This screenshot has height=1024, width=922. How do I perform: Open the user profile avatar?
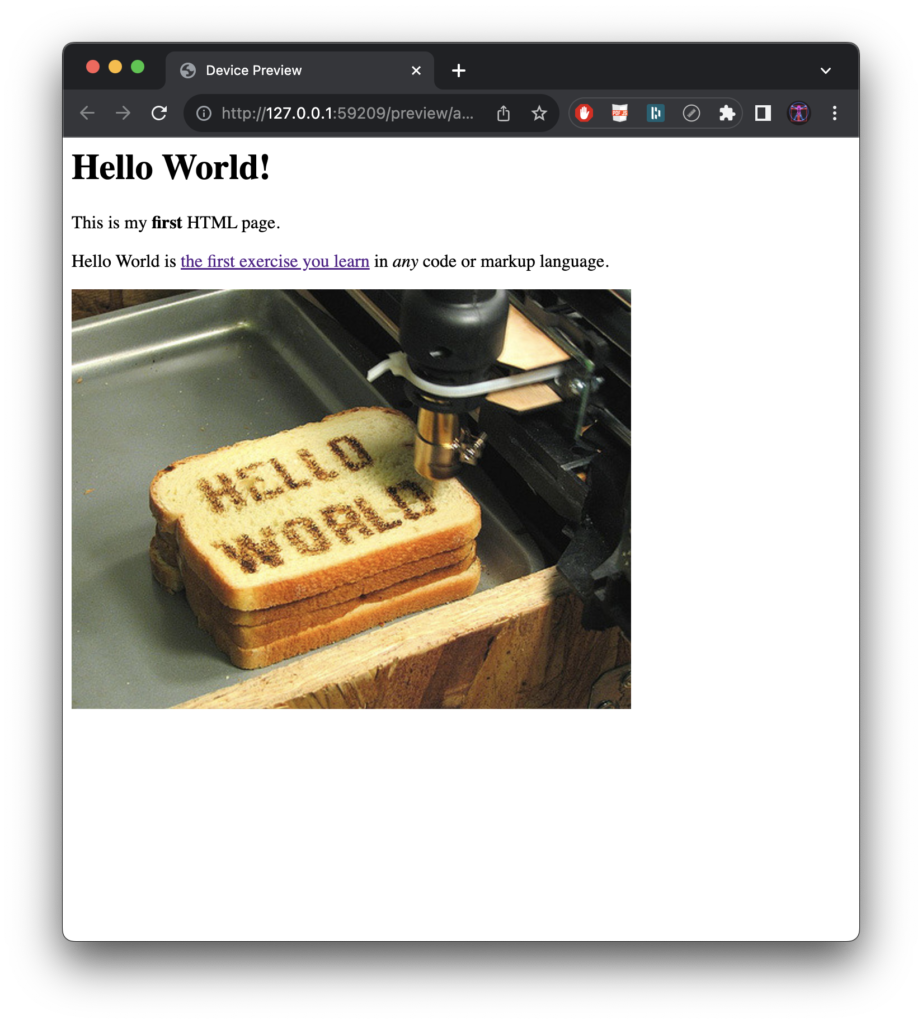pos(798,113)
